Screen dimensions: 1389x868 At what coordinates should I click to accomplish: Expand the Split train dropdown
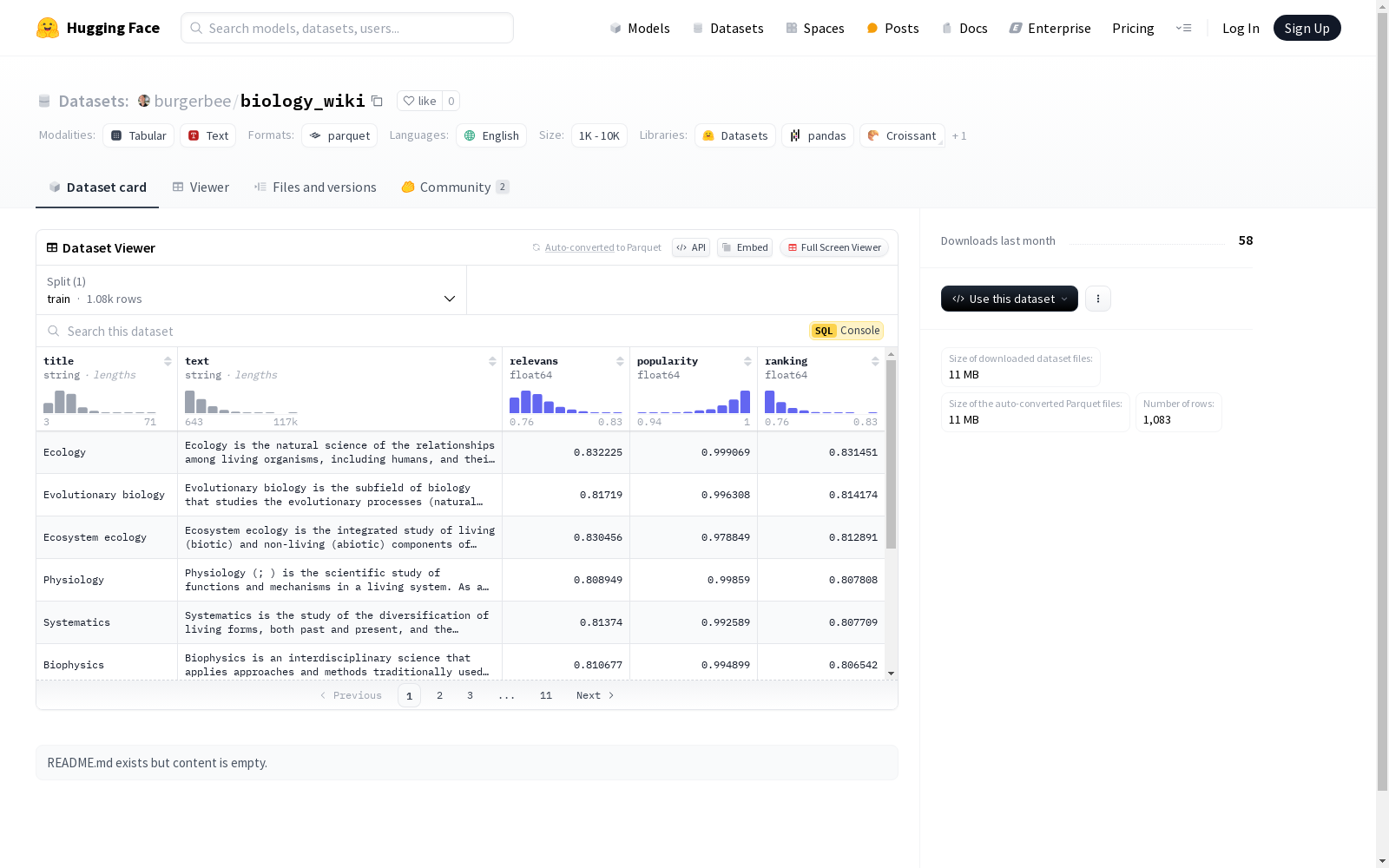tap(252, 290)
